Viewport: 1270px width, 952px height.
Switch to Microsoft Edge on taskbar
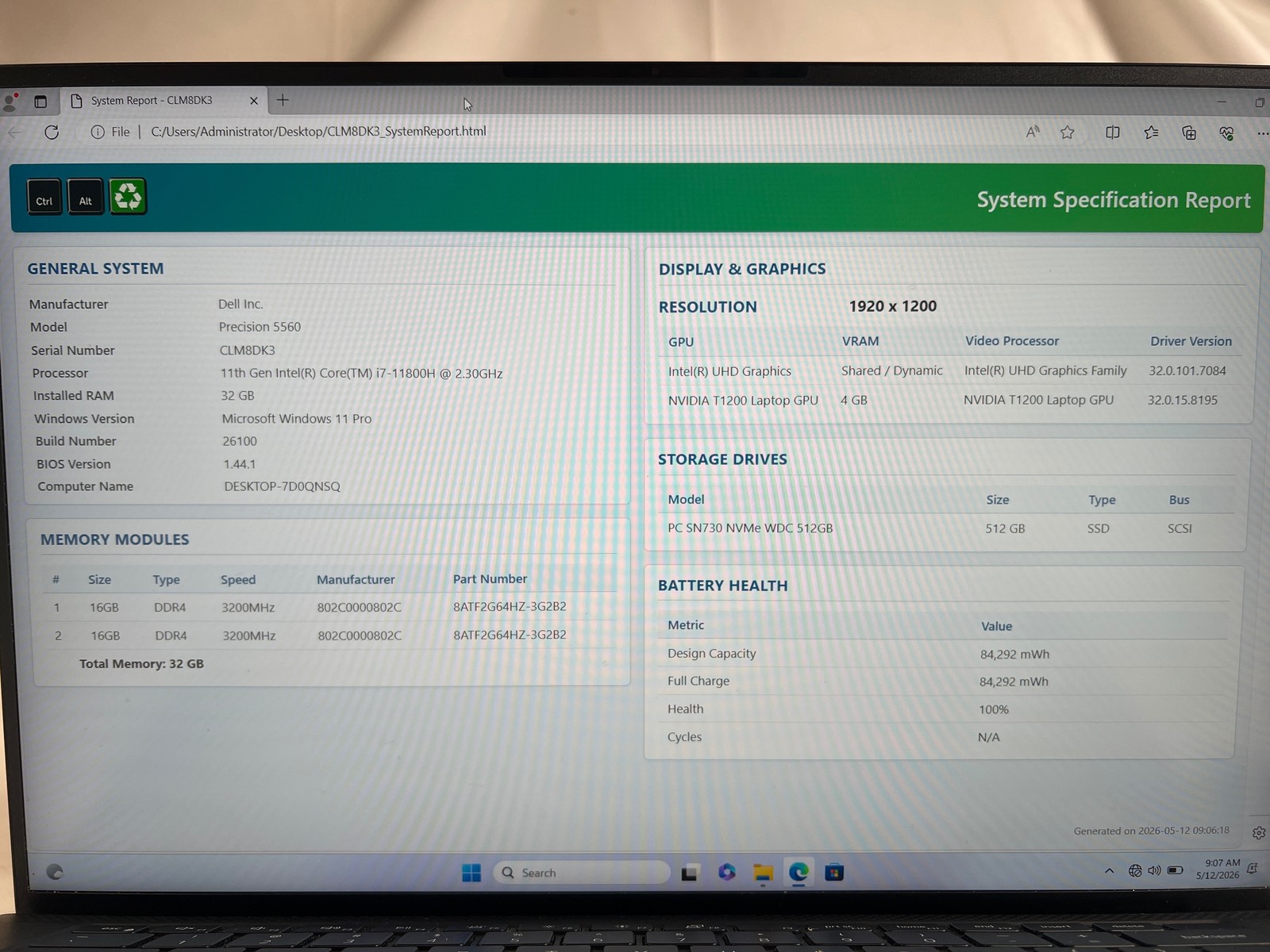[799, 873]
